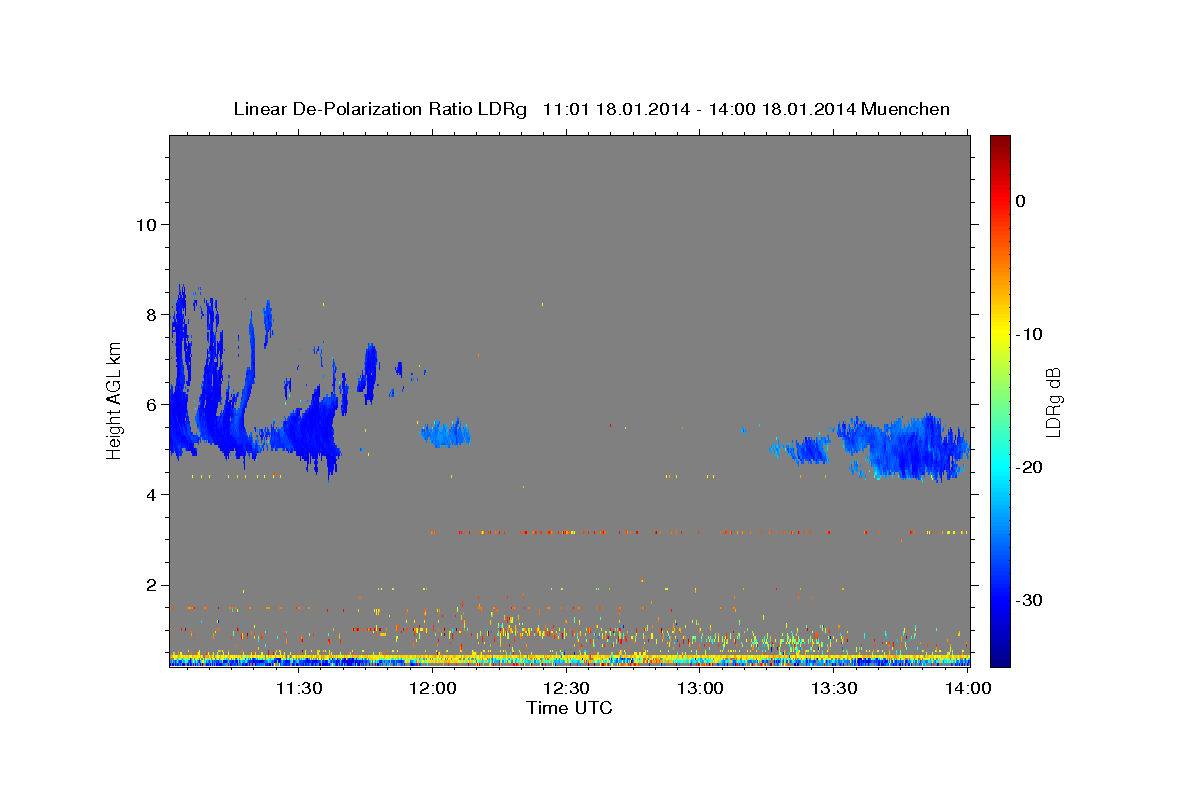Click the height tick label 8
The image size is (1200, 800).
(151, 314)
